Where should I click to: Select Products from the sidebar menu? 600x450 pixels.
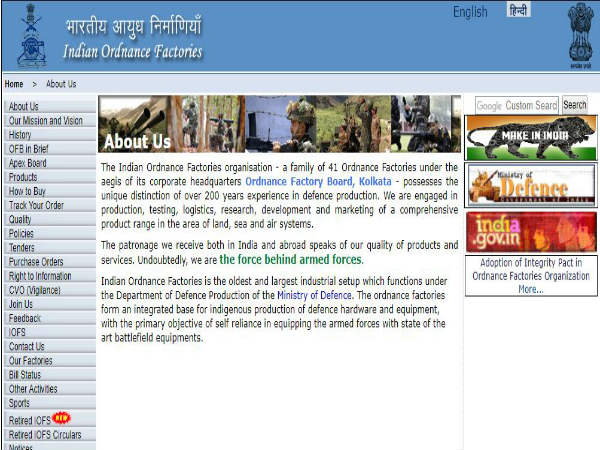click(x=23, y=177)
